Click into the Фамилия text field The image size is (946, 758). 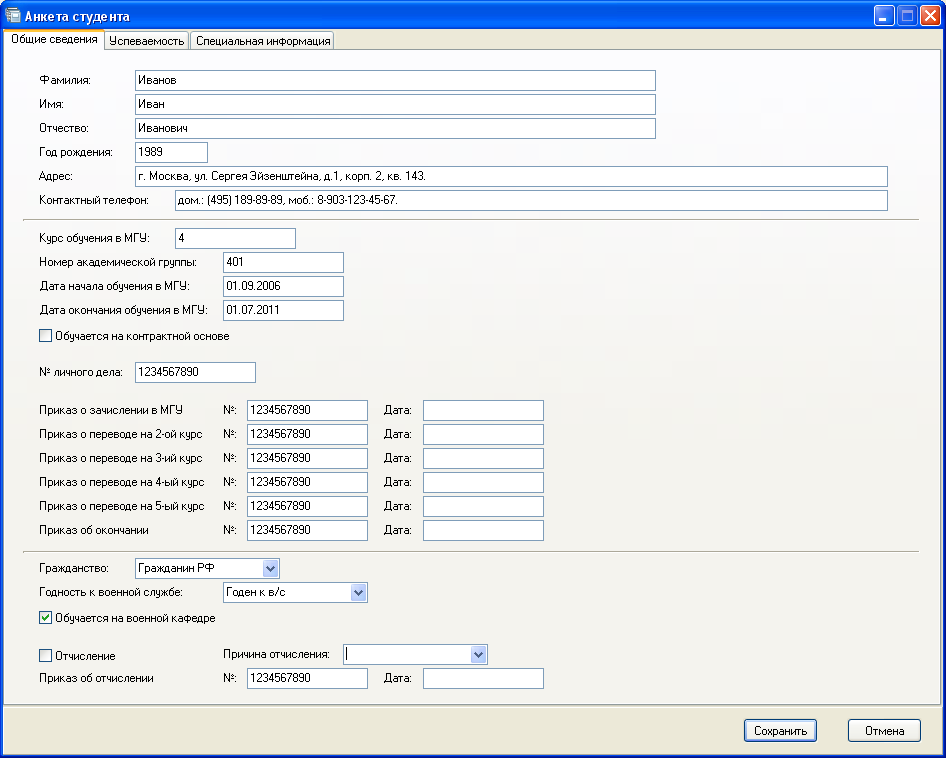point(394,80)
